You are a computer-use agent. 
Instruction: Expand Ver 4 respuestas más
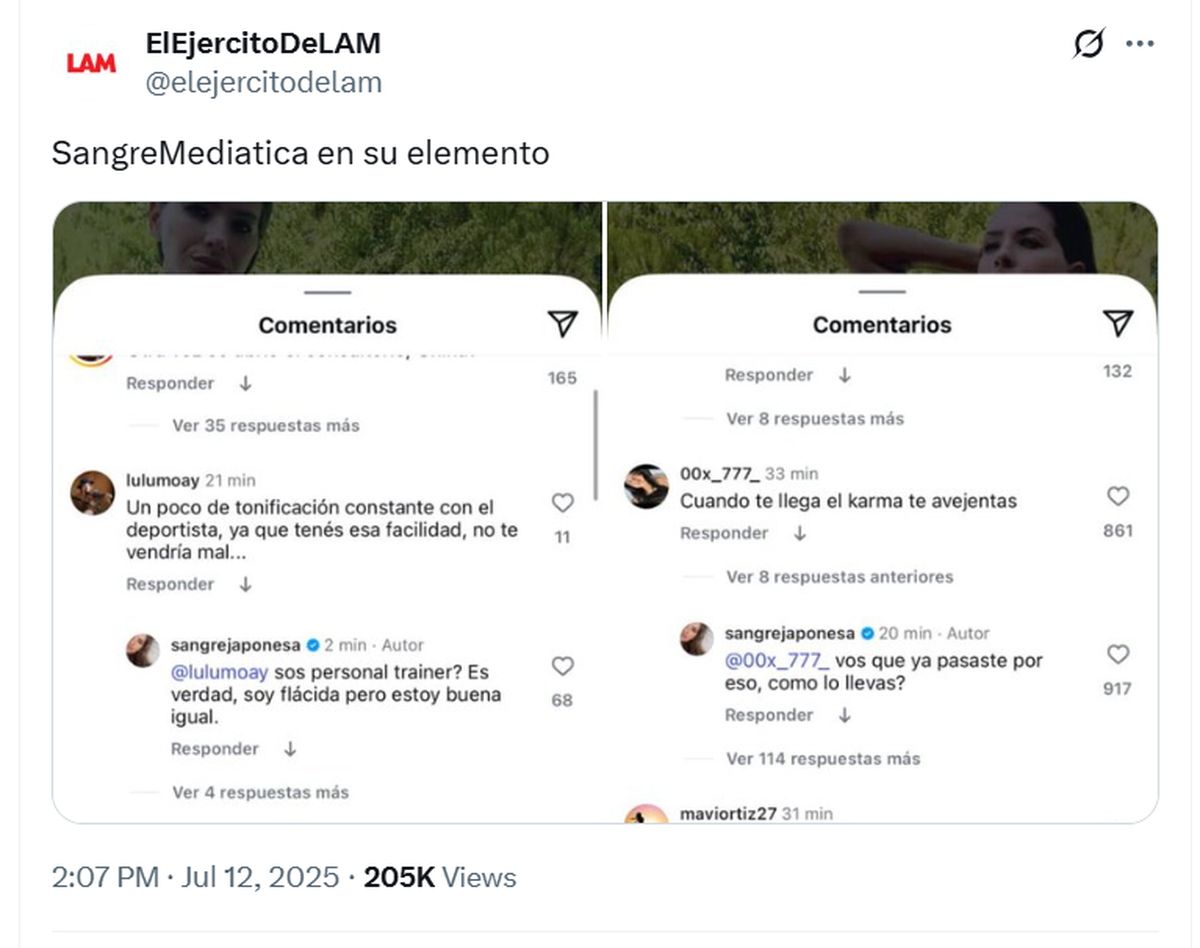click(x=261, y=792)
